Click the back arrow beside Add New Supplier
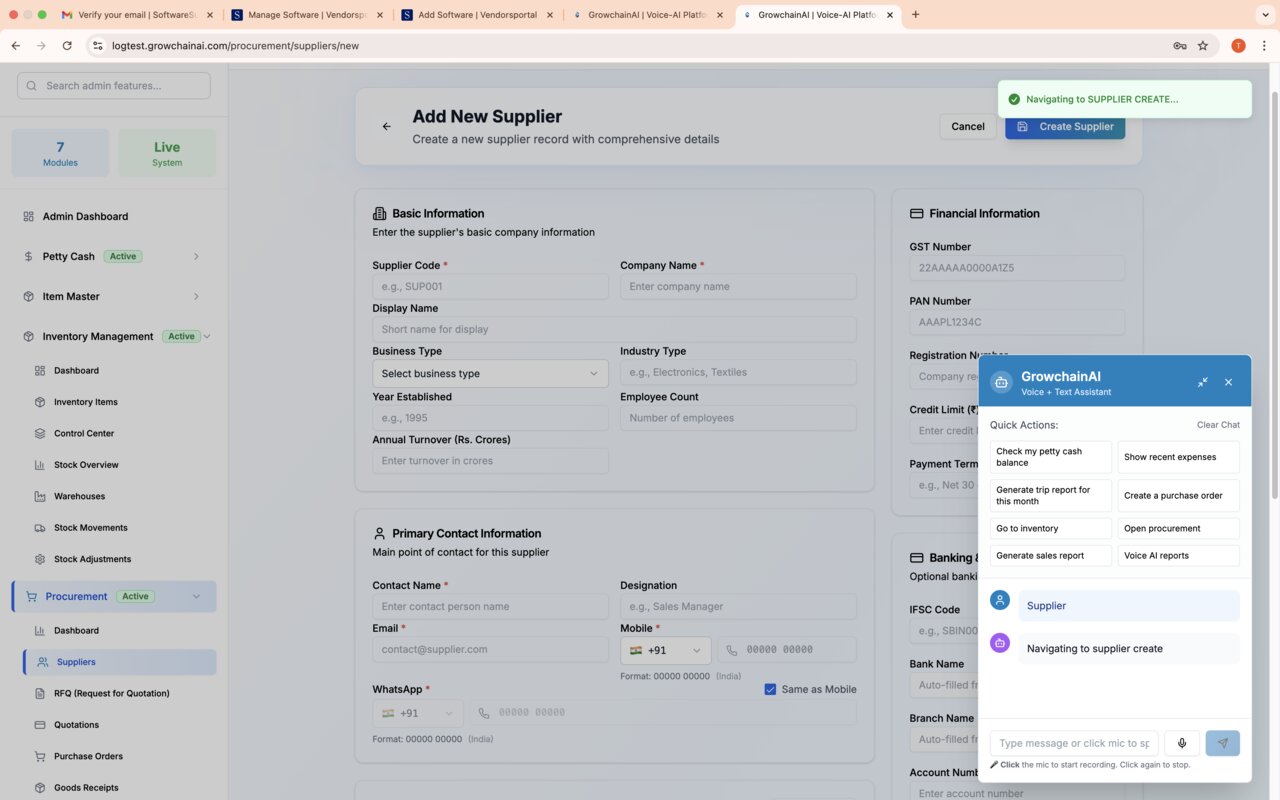The width and height of the screenshot is (1280, 800). (x=387, y=127)
